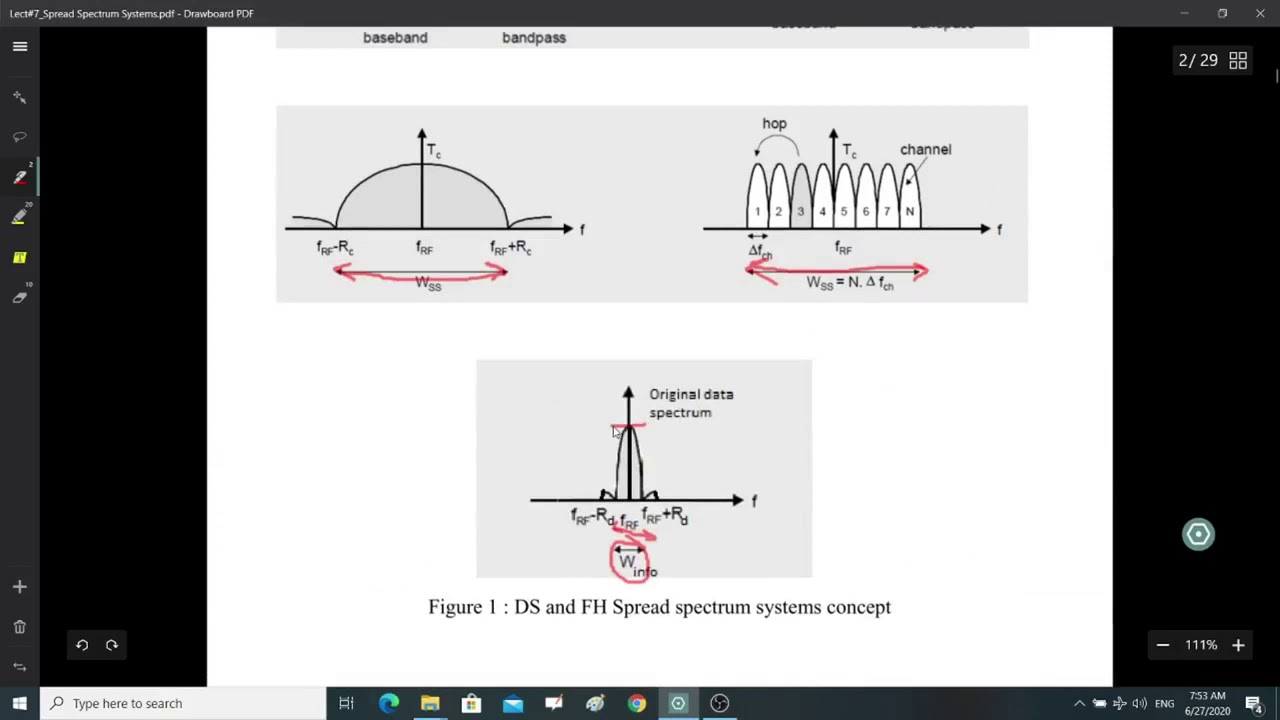
Task: Open the whiteboard pen app in taskbar
Action: point(554,703)
